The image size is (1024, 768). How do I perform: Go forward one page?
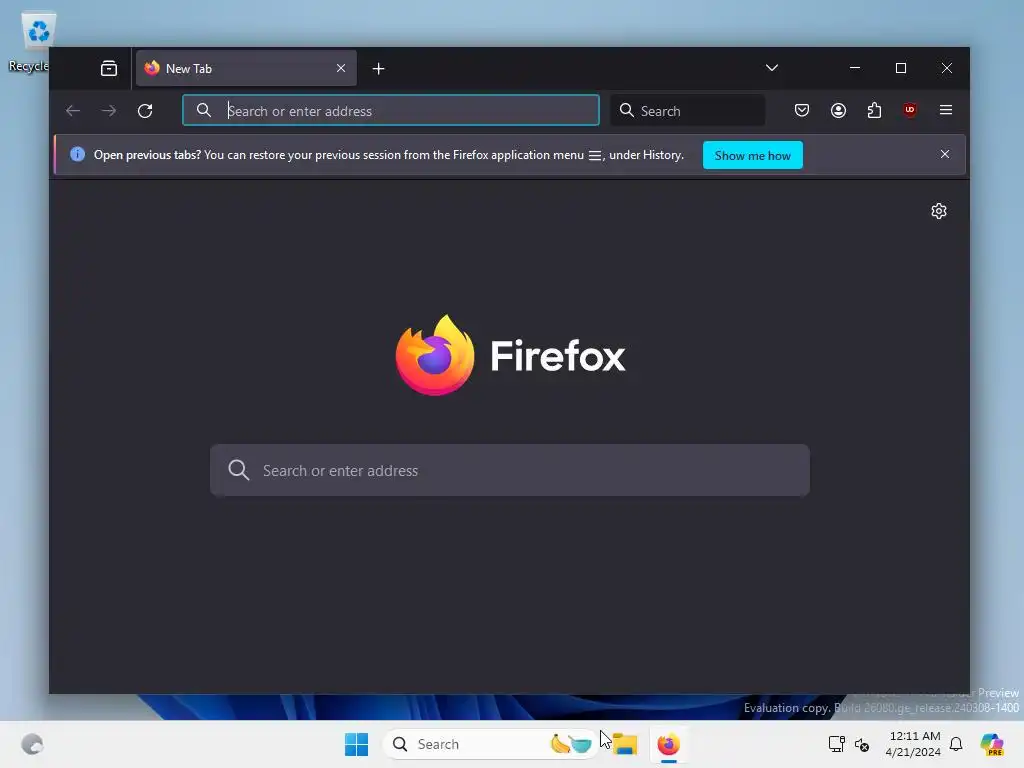tap(108, 110)
